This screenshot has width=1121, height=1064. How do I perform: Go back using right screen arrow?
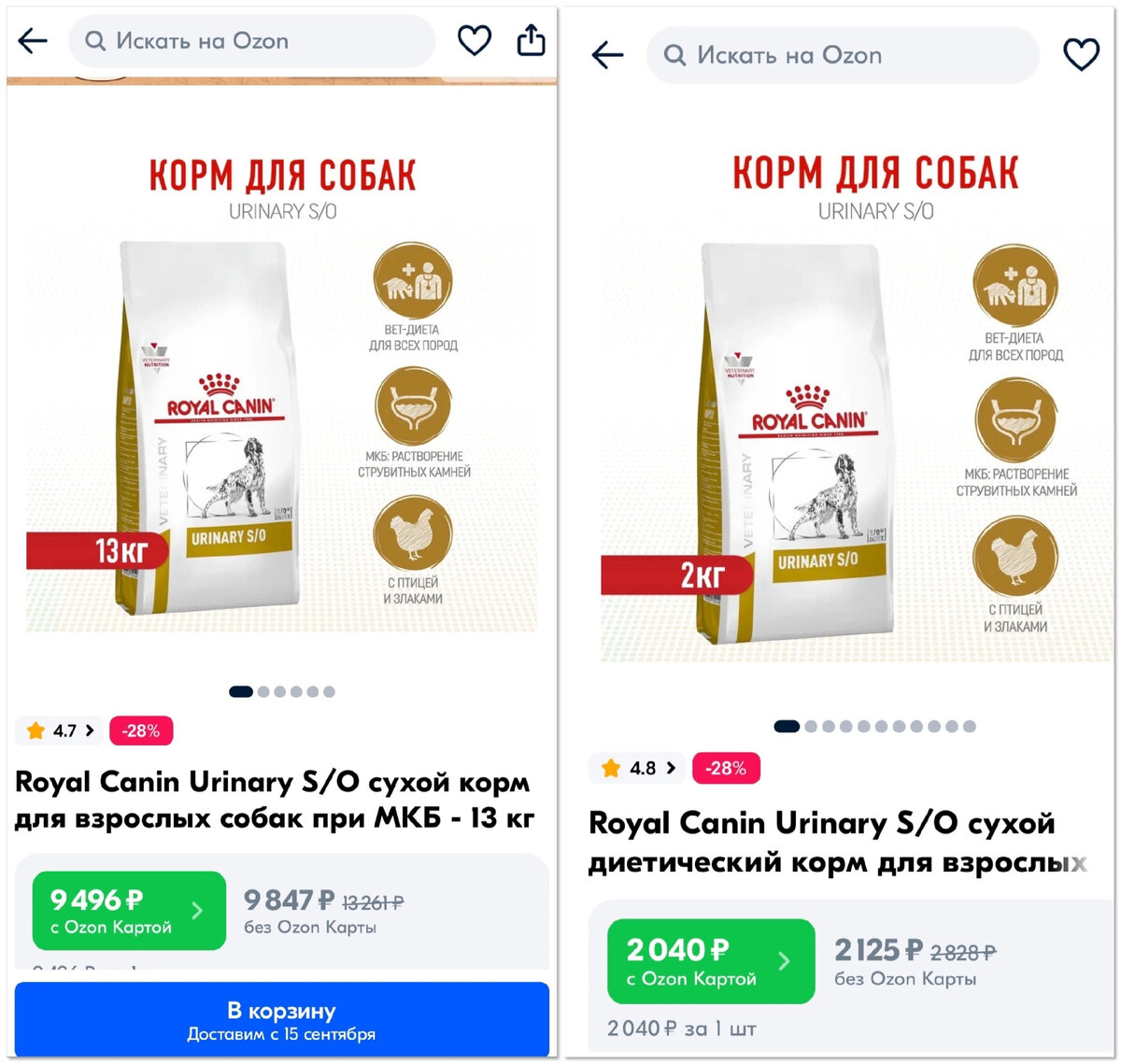click(607, 55)
